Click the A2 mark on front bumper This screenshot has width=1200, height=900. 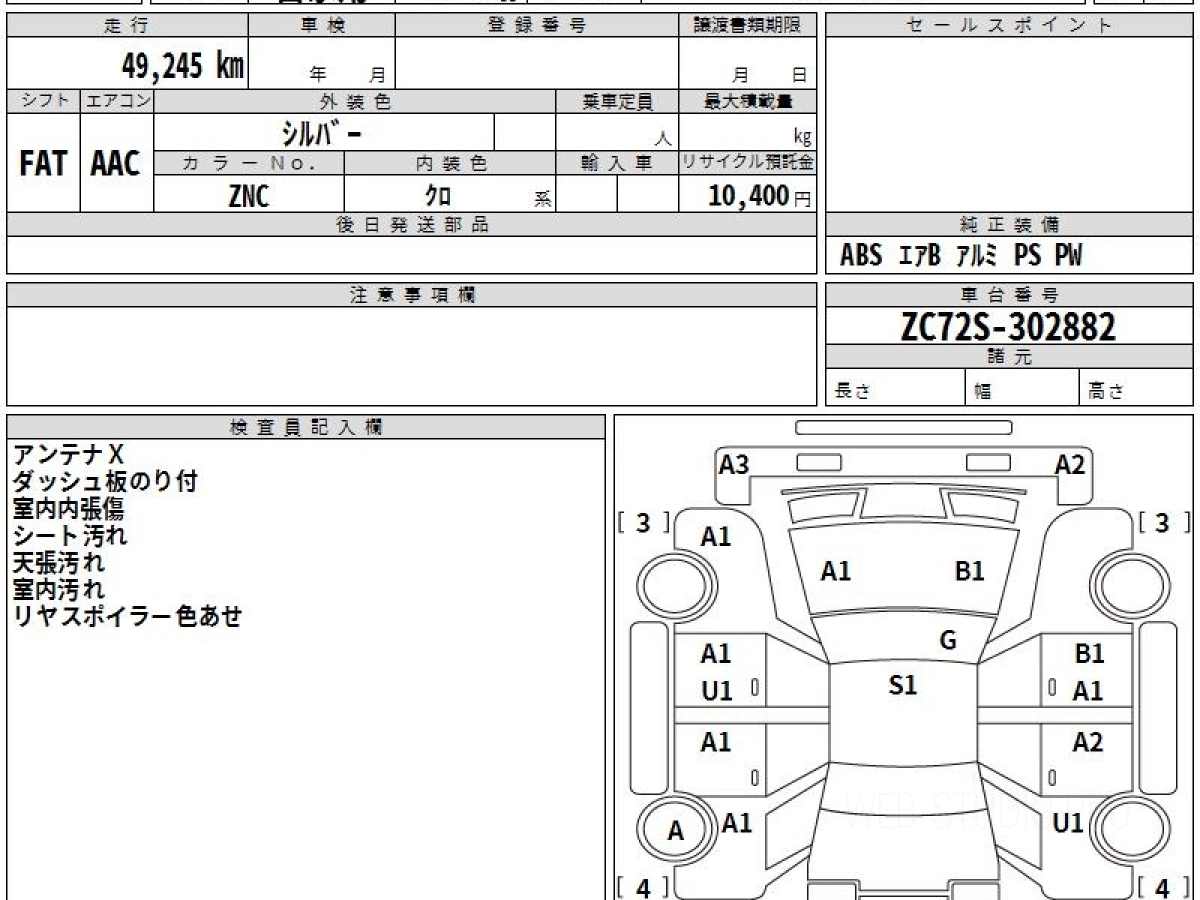click(x=1070, y=464)
